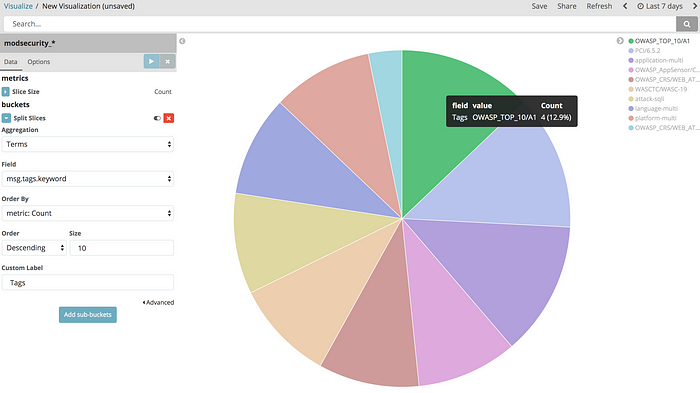This screenshot has height=393, width=700.
Task: Go back via the Visualize breadcrumb link
Action: point(18,6)
